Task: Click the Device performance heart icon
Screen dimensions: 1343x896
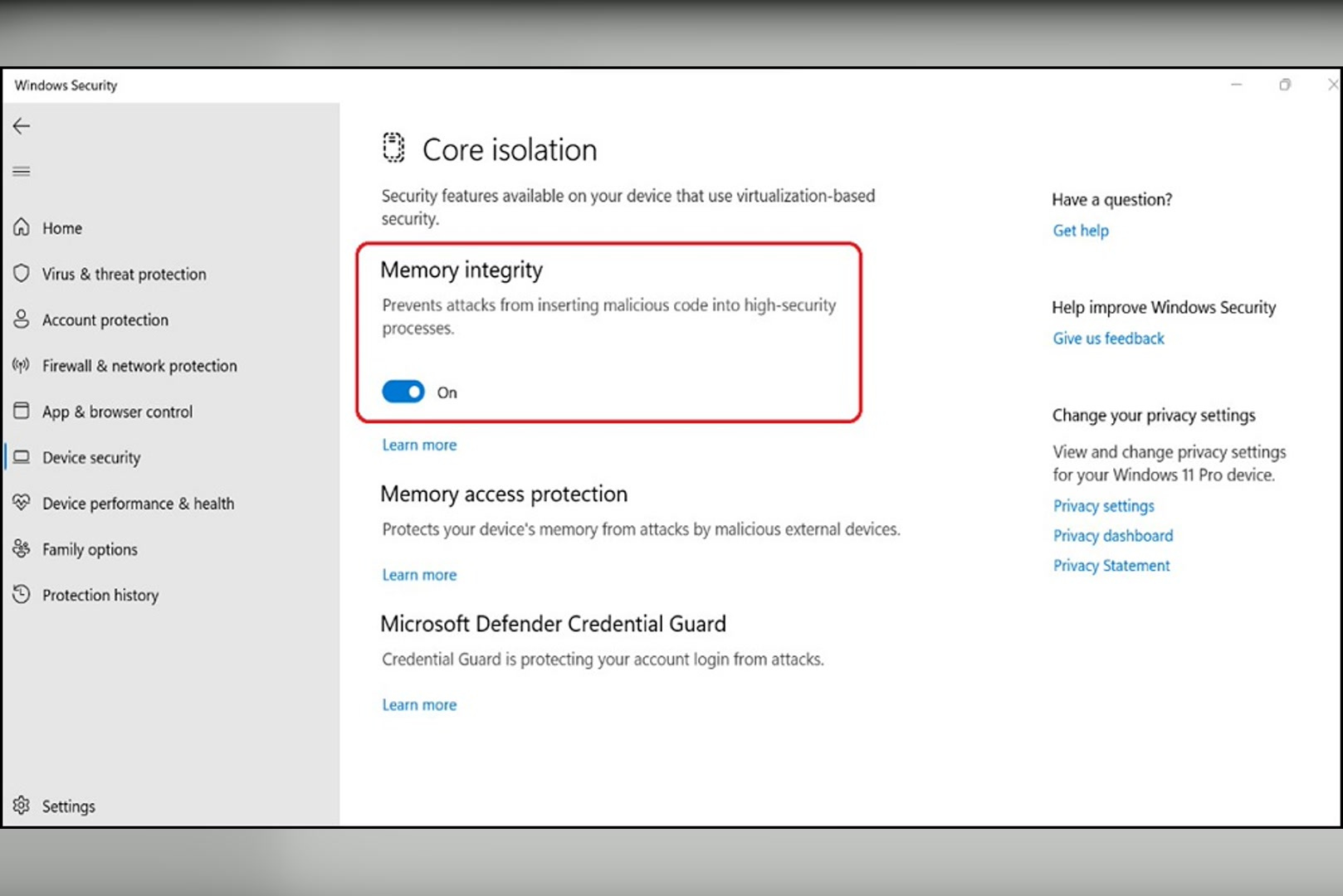Action: tap(22, 503)
